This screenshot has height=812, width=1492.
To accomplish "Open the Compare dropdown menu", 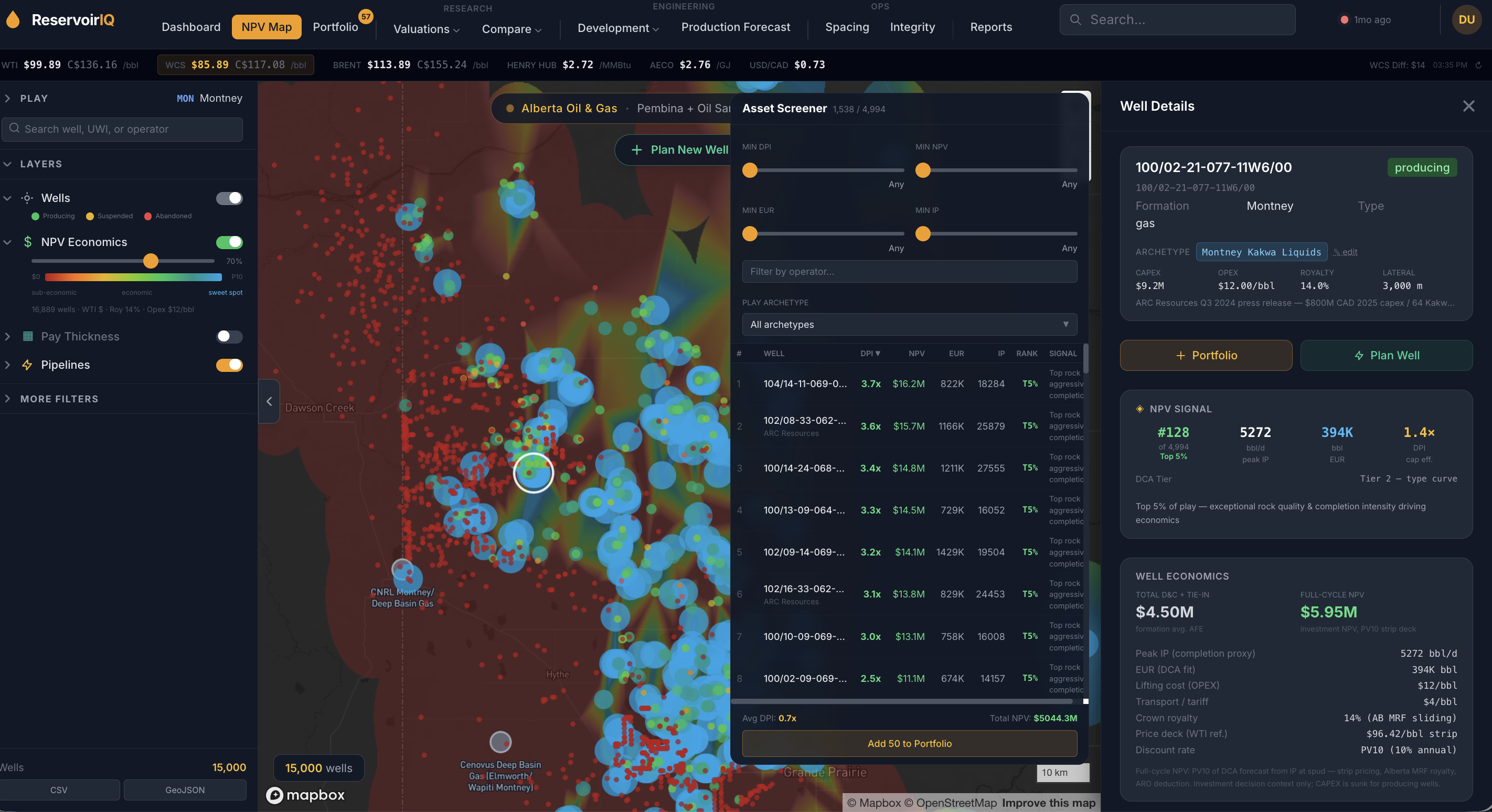I will 511,29.
